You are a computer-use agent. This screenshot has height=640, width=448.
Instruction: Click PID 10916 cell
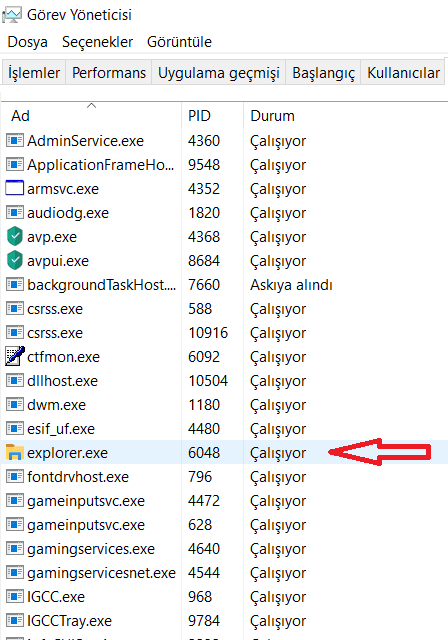(x=208, y=333)
